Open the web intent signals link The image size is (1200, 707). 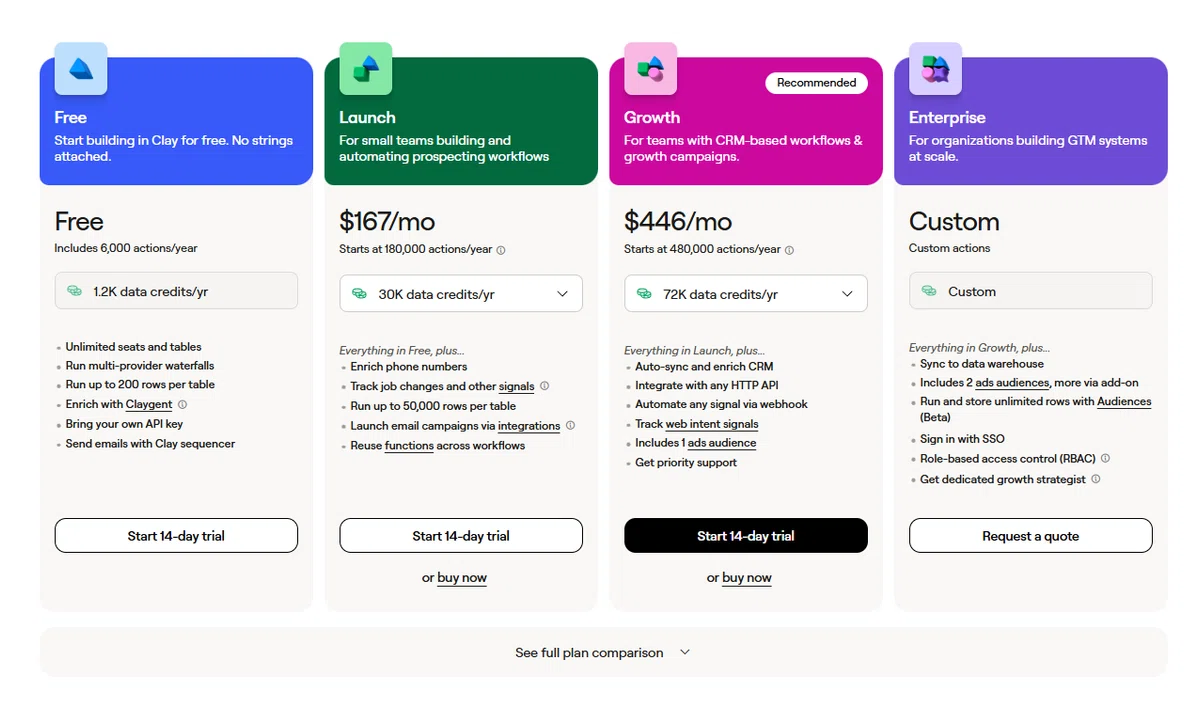712,424
